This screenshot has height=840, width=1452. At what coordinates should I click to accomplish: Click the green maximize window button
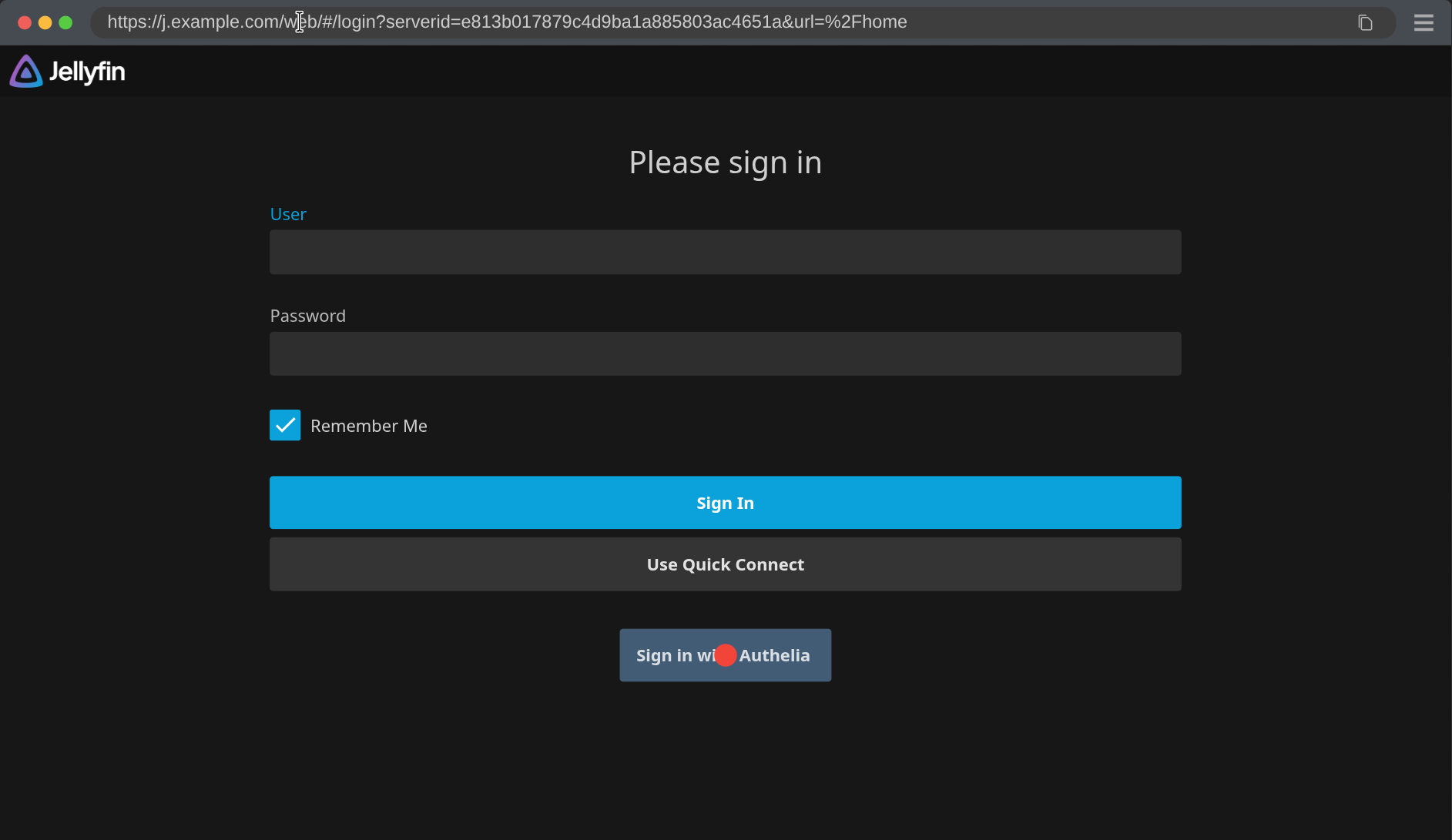tap(65, 22)
